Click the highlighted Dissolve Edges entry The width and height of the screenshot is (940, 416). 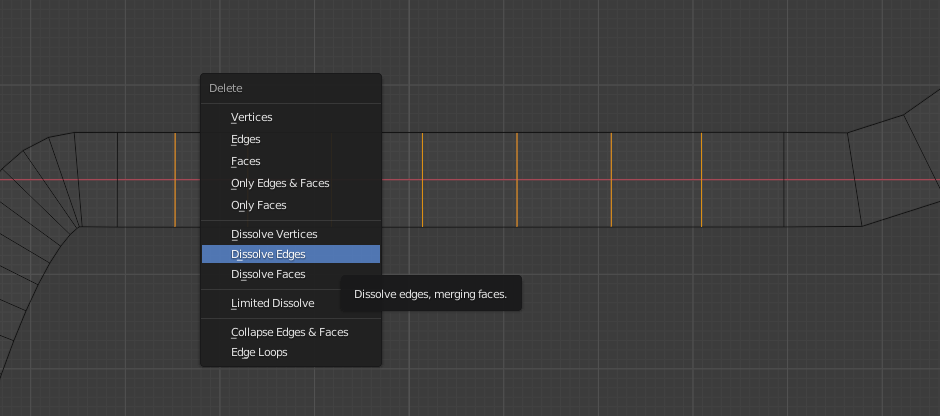pos(291,254)
